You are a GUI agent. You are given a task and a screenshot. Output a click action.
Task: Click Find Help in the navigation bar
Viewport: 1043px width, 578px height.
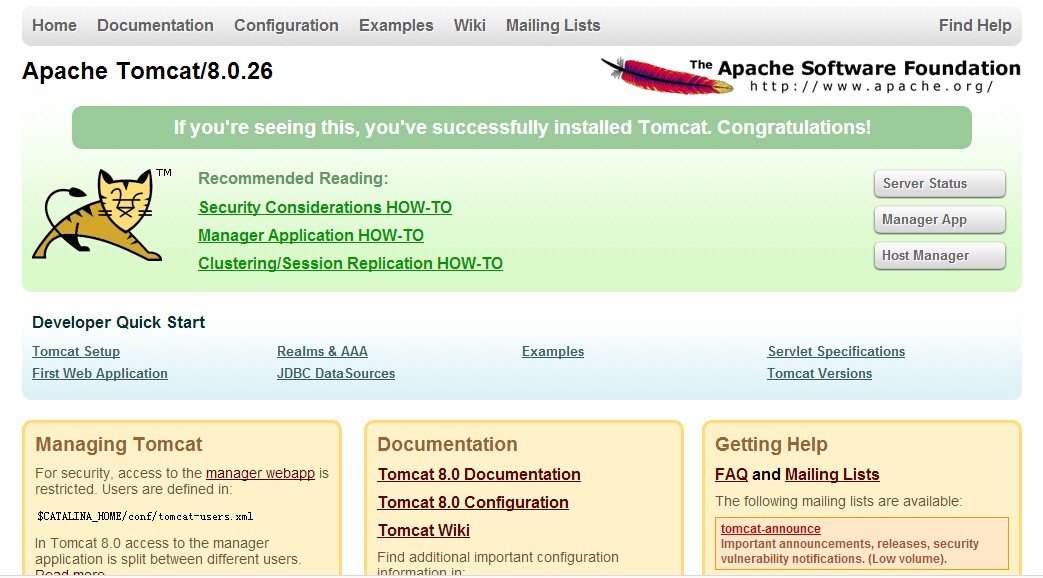coord(974,25)
